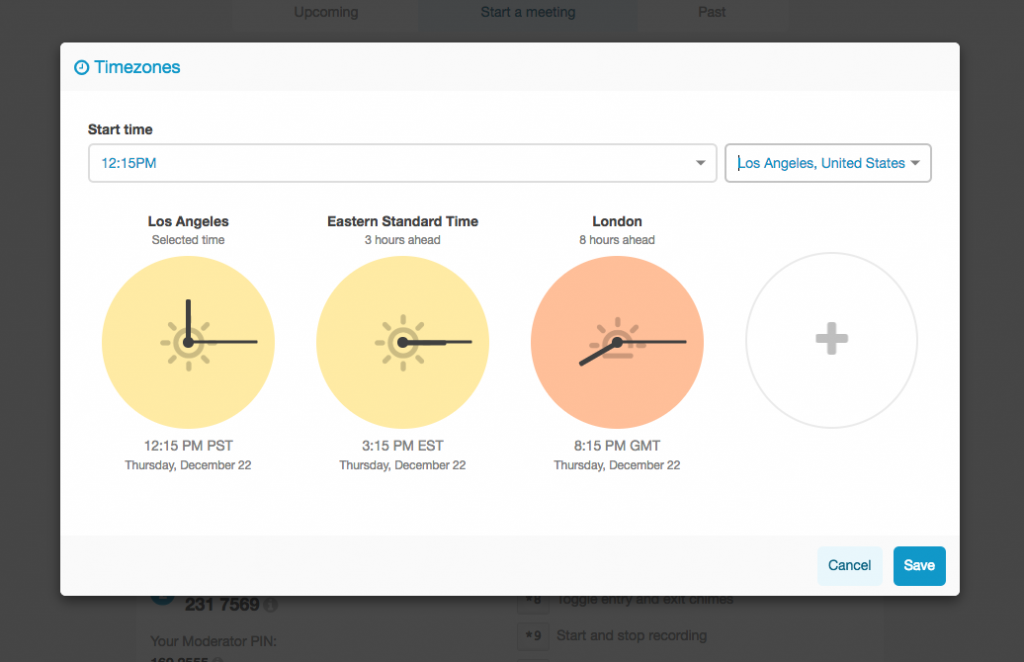Open the Start a meeting tab

(528, 13)
